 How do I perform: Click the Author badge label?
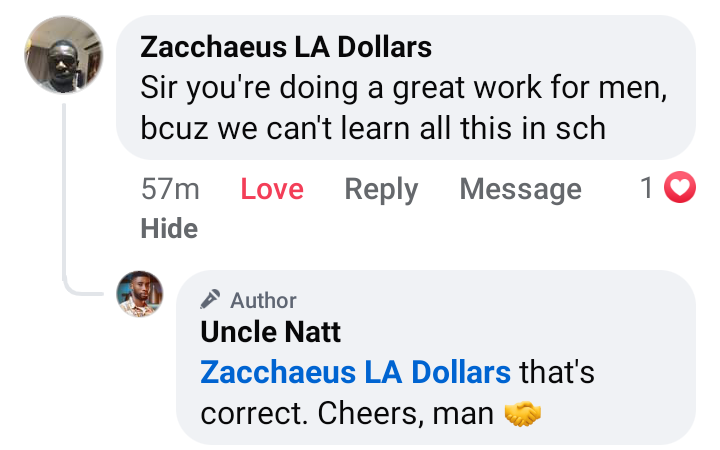(263, 300)
